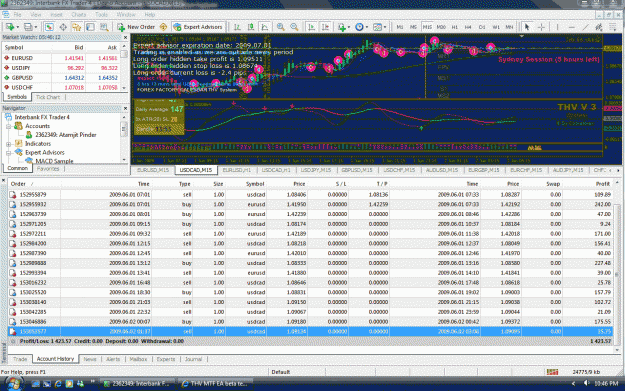Viewport: 625px width, 391px height.
Task: Open the Tools menu
Action: [x=101, y=14]
